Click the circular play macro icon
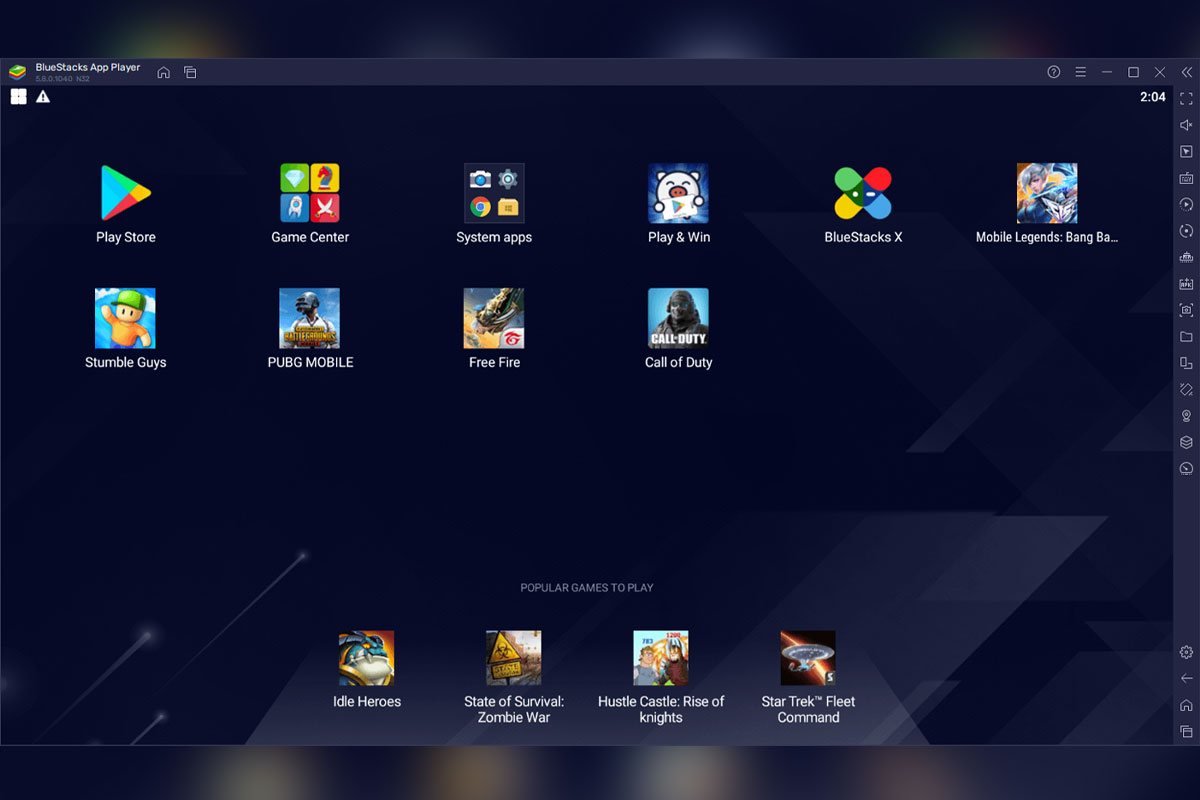The height and width of the screenshot is (800, 1200). pyautogui.click(x=1186, y=204)
